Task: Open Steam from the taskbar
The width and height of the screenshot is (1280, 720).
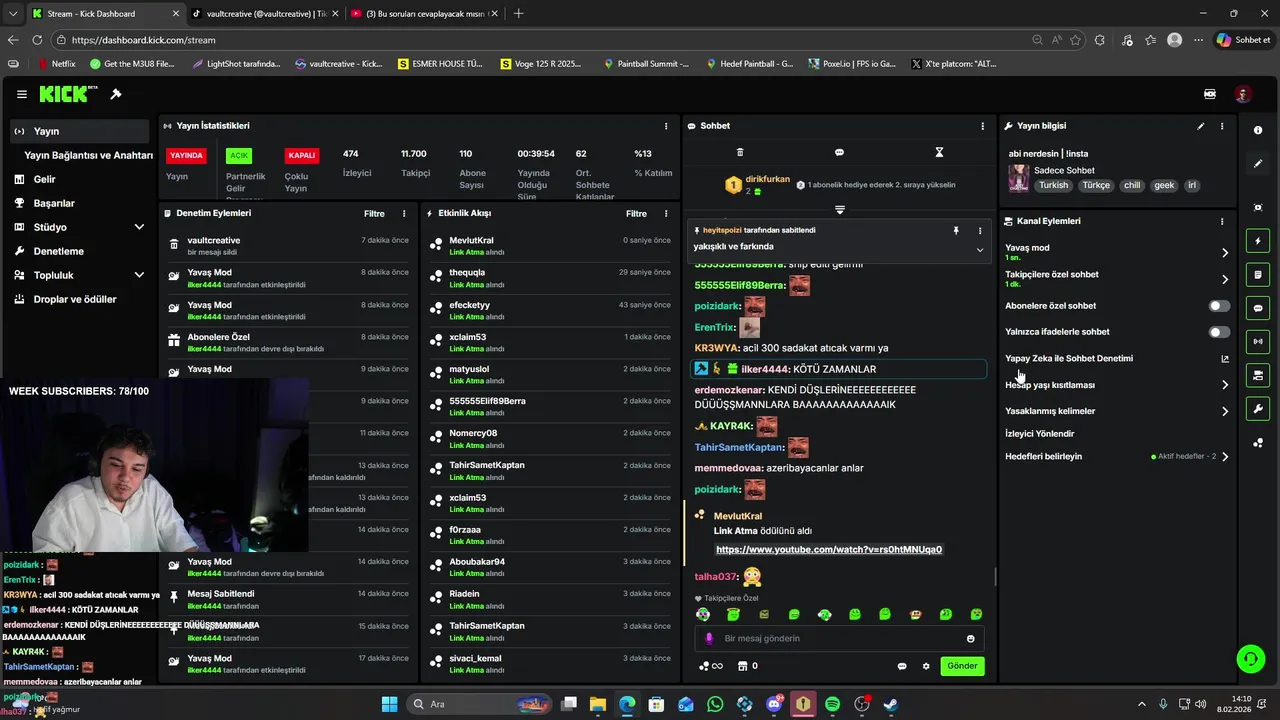Action: pyautogui.click(x=890, y=705)
